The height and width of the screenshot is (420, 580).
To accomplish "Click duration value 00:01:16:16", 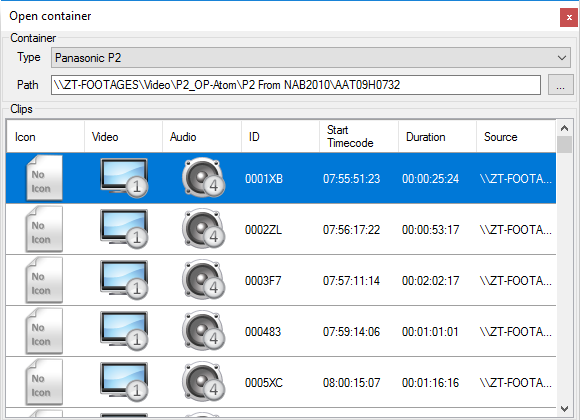I will (431, 383).
